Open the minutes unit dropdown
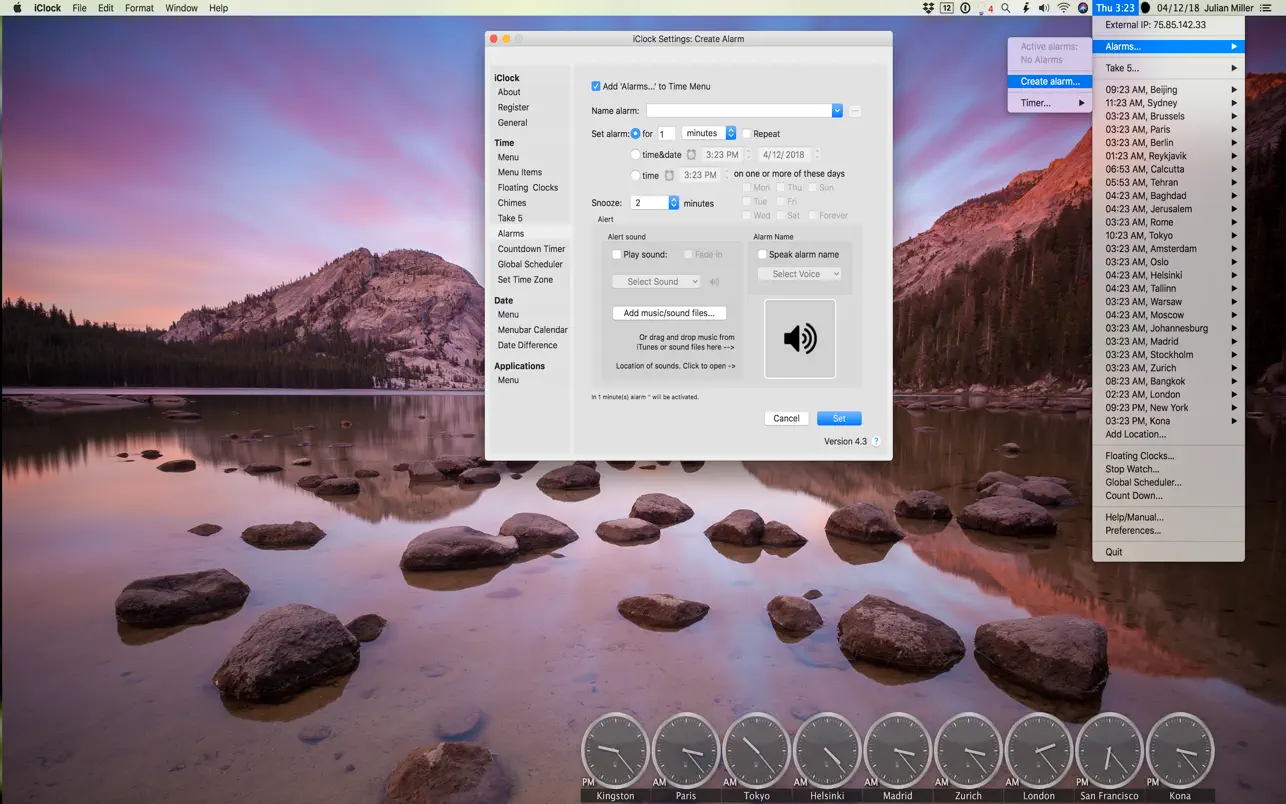1286x804 pixels. (x=709, y=133)
